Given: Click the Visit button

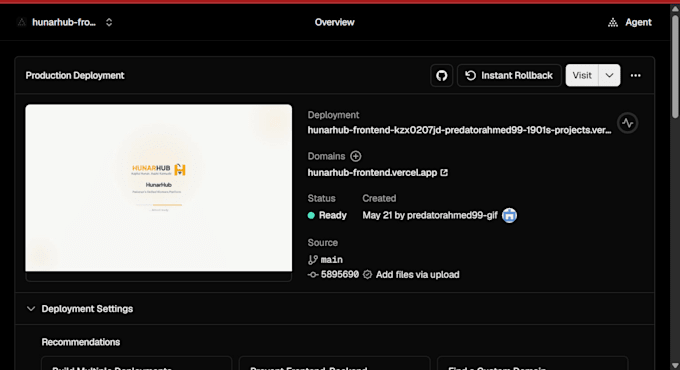Looking at the screenshot, I should (582, 75).
